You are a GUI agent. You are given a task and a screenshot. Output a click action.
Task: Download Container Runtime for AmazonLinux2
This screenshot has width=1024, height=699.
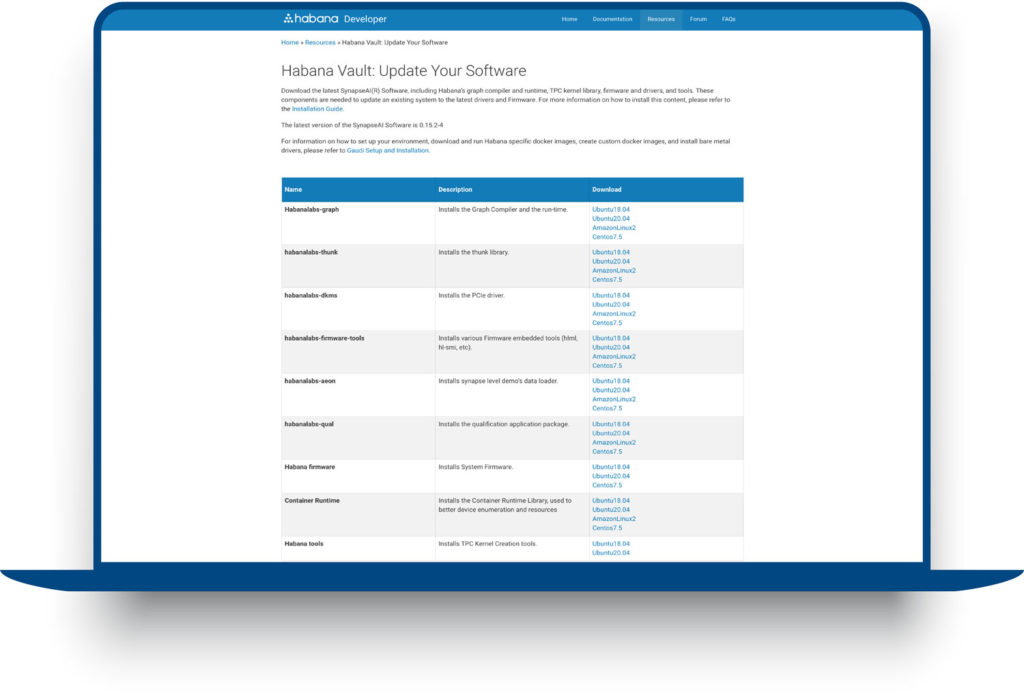coord(614,519)
